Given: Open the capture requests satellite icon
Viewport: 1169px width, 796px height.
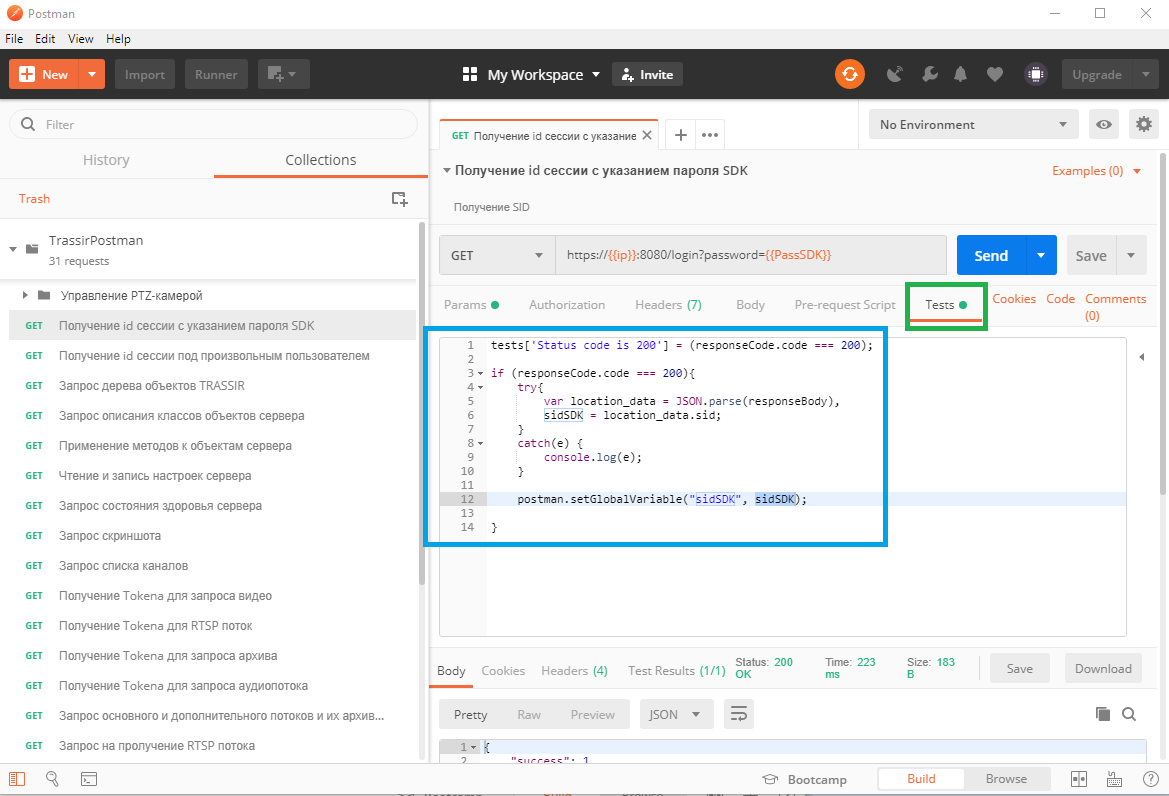Looking at the screenshot, I should point(895,74).
